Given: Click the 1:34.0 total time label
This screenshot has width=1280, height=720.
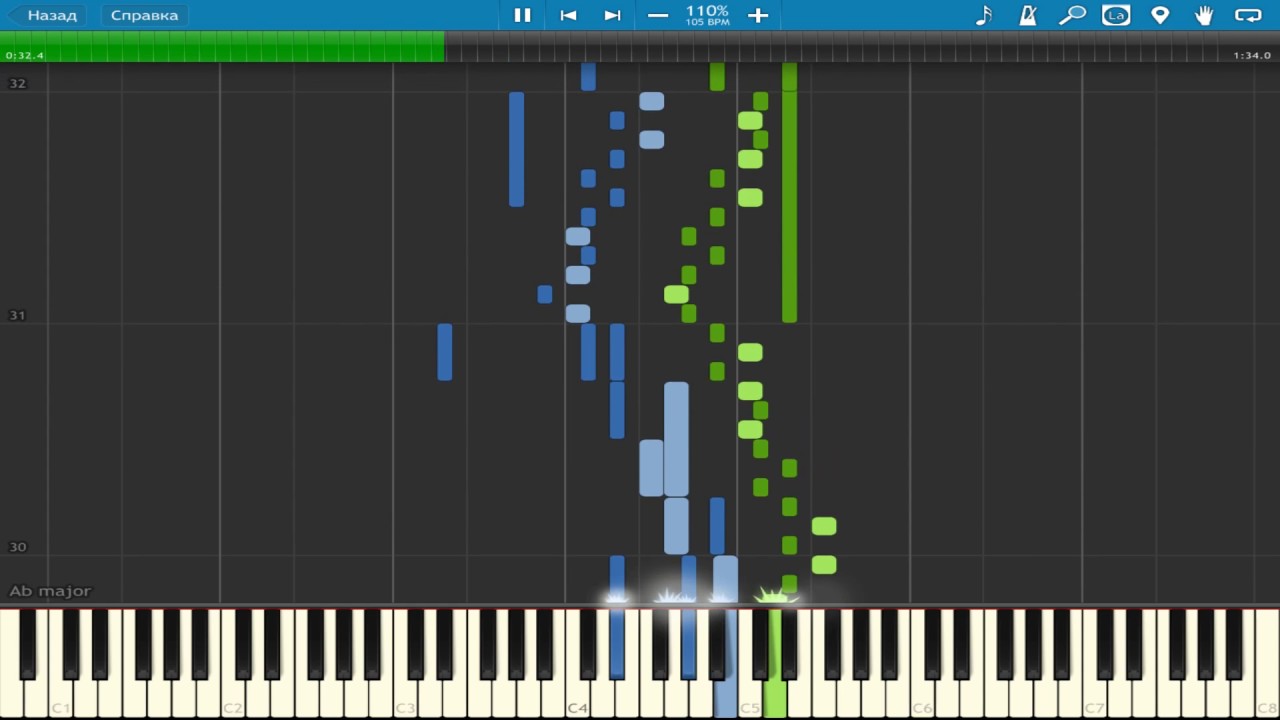Looking at the screenshot, I should [1252, 56].
